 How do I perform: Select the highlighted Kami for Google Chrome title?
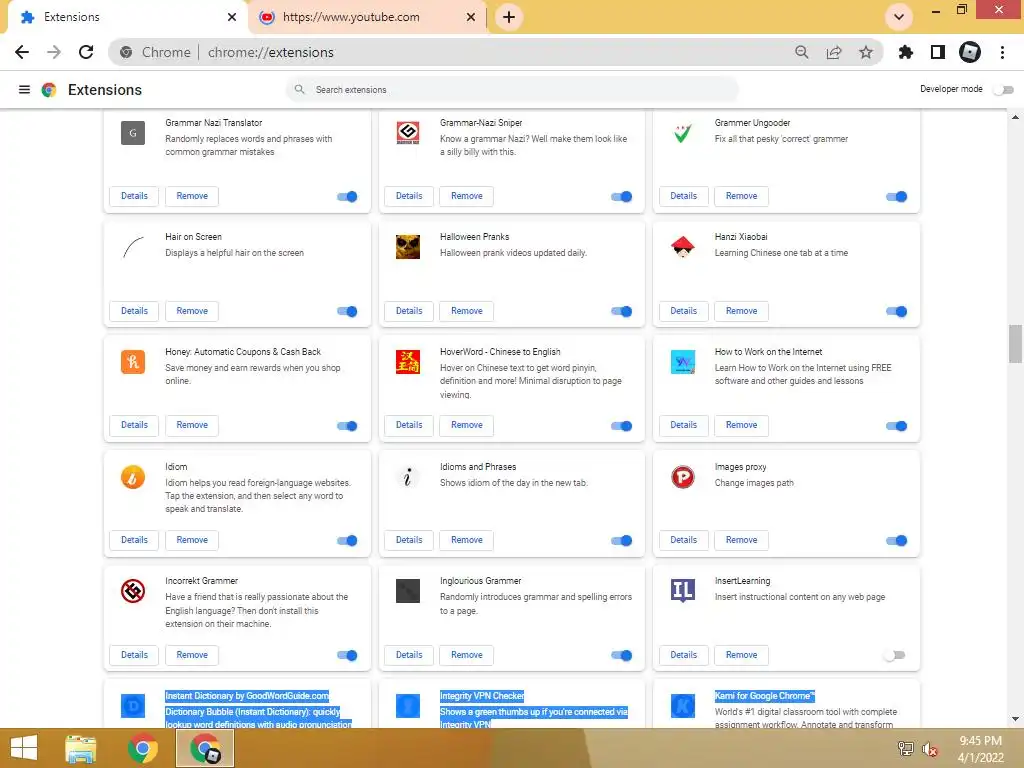pyautogui.click(x=765, y=696)
